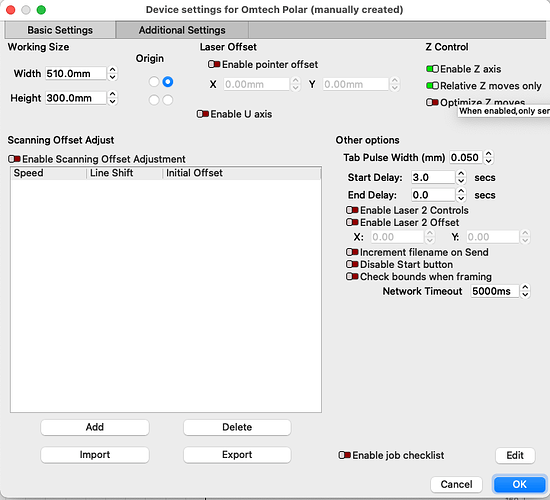Viewport: 550px width, 500px height.
Task: Toggle Optimize Z moves switch
Action: 432,102
